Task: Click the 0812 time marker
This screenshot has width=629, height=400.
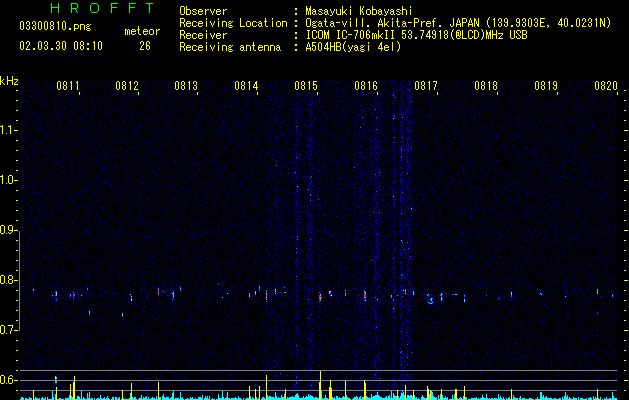Action: [127, 85]
